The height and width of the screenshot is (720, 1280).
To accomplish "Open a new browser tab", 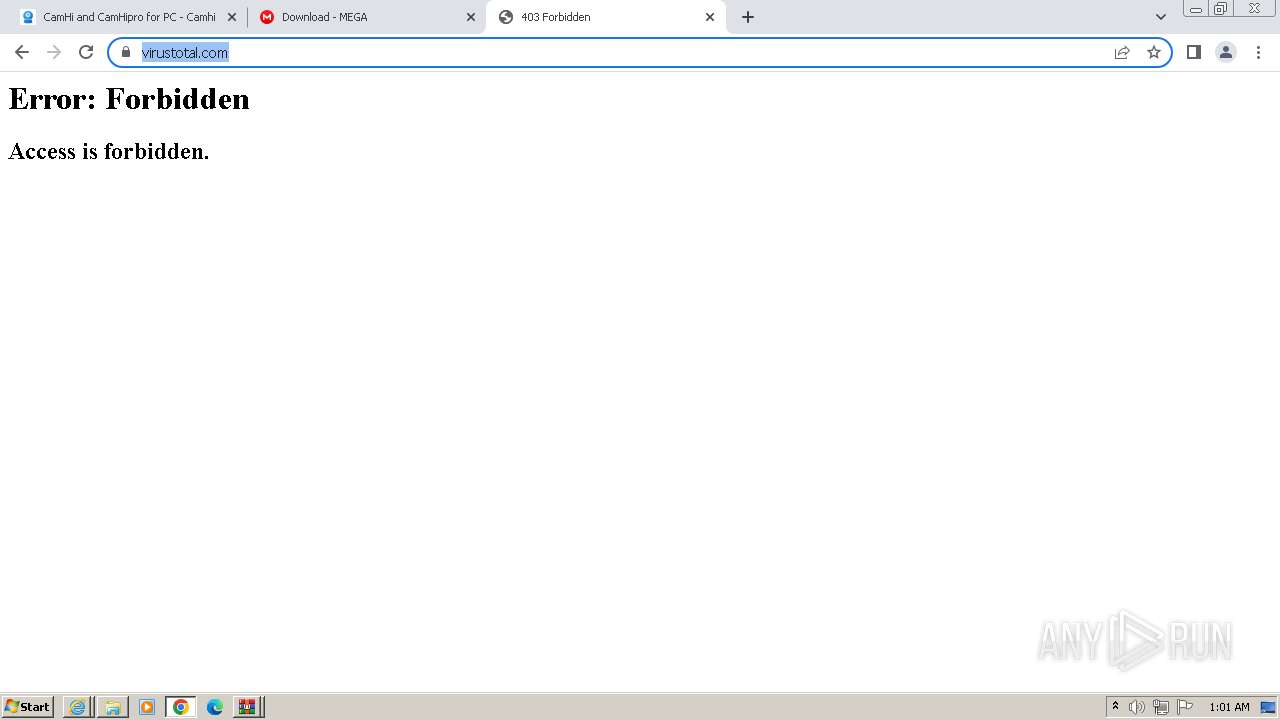I will (x=748, y=17).
